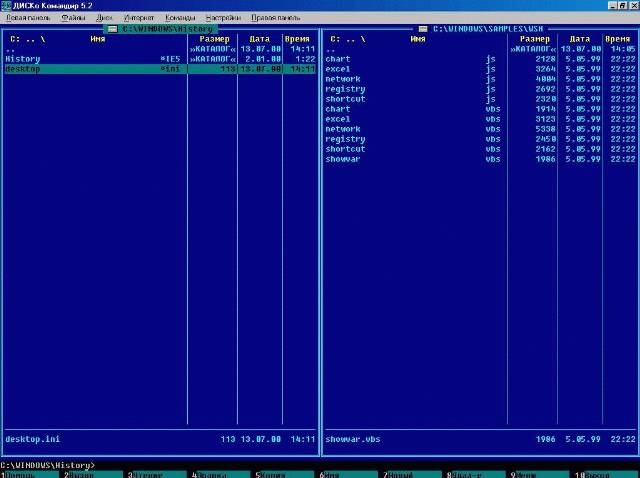Select shortcut js file in right panel
Image resolution: width=640 pixels, height=478 pixels.
pos(481,99)
